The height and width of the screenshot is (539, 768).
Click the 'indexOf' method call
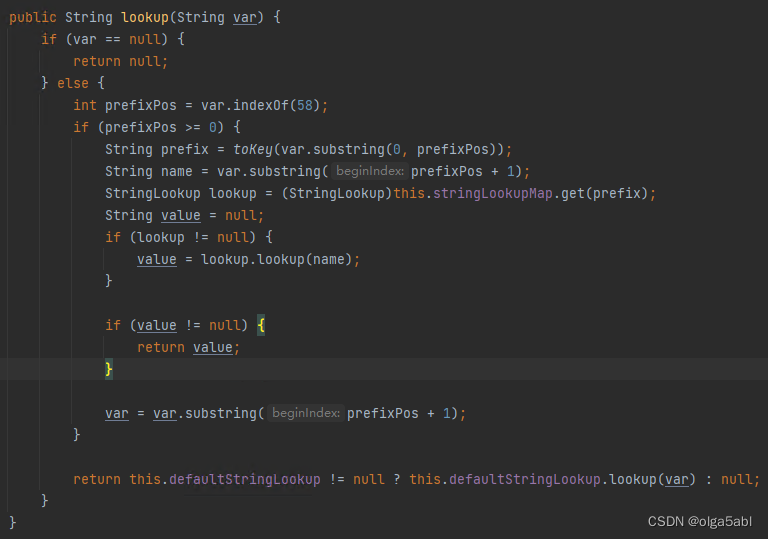coord(261,105)
